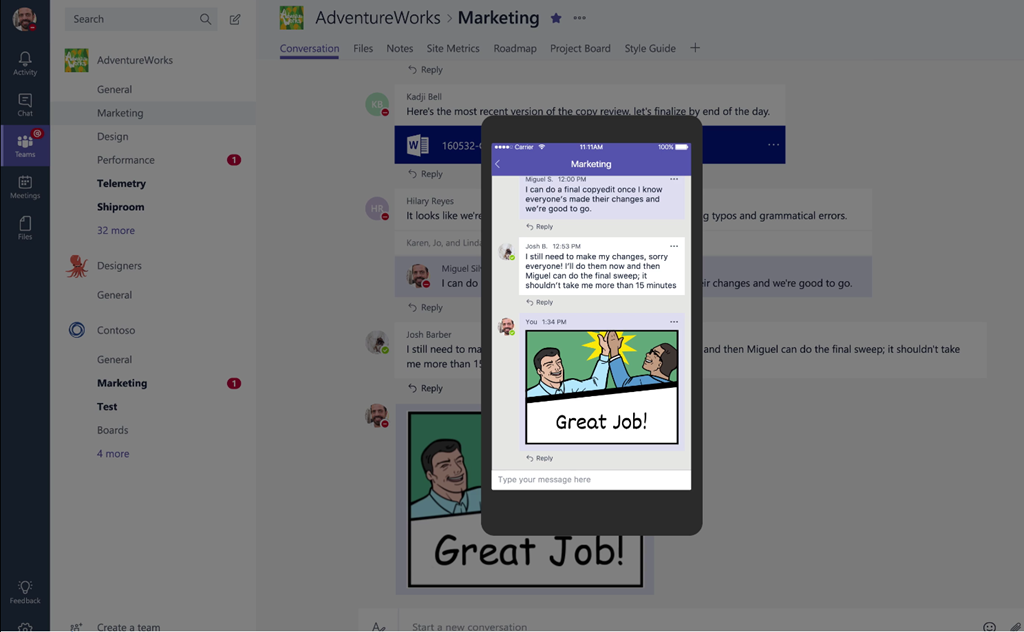The image size is (1024, 632).
Task: Open the Great Job meme in phone
Action: [601, 387]
